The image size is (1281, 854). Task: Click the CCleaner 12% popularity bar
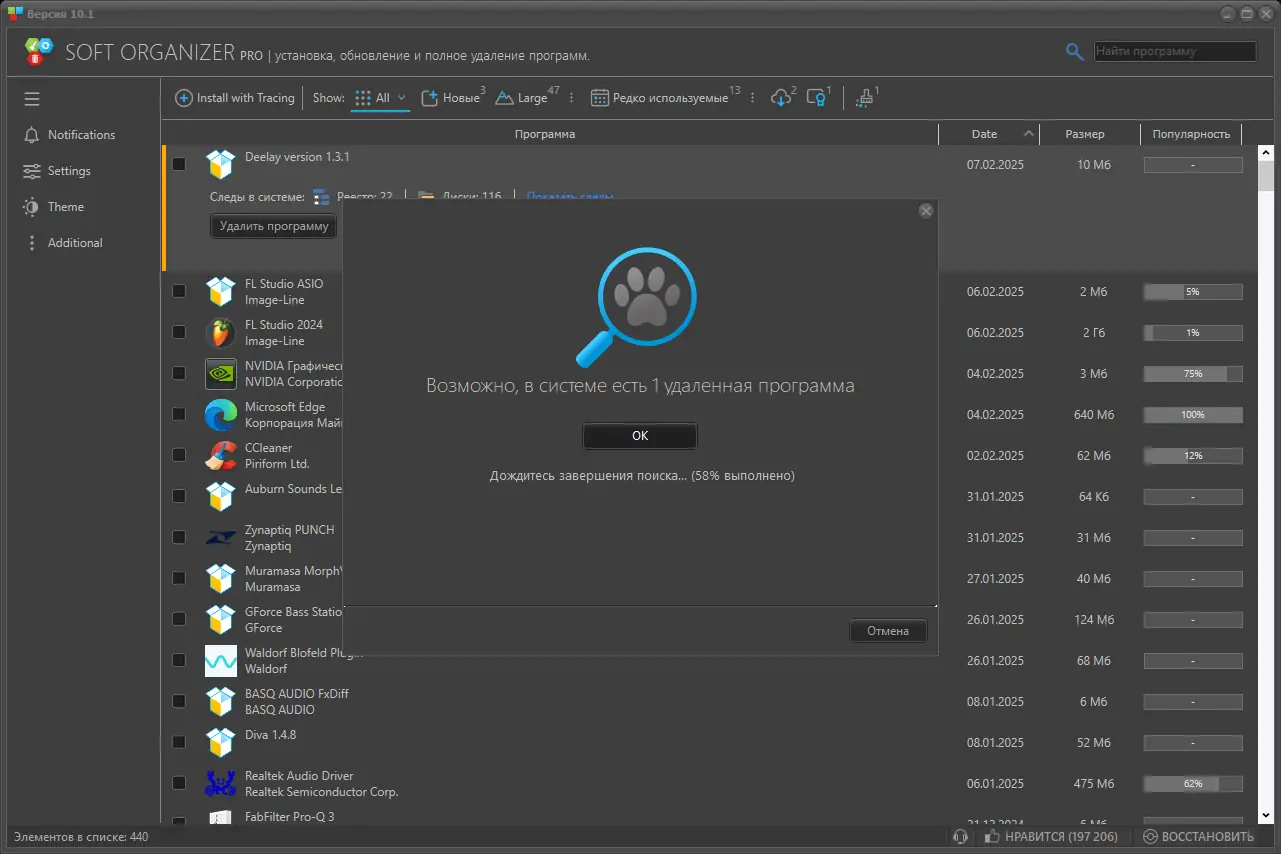tap(1193, 456)
